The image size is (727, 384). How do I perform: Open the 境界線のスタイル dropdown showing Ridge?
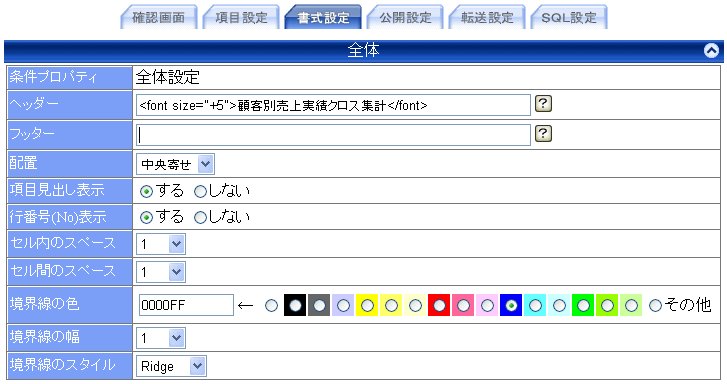tap(171, 366)
